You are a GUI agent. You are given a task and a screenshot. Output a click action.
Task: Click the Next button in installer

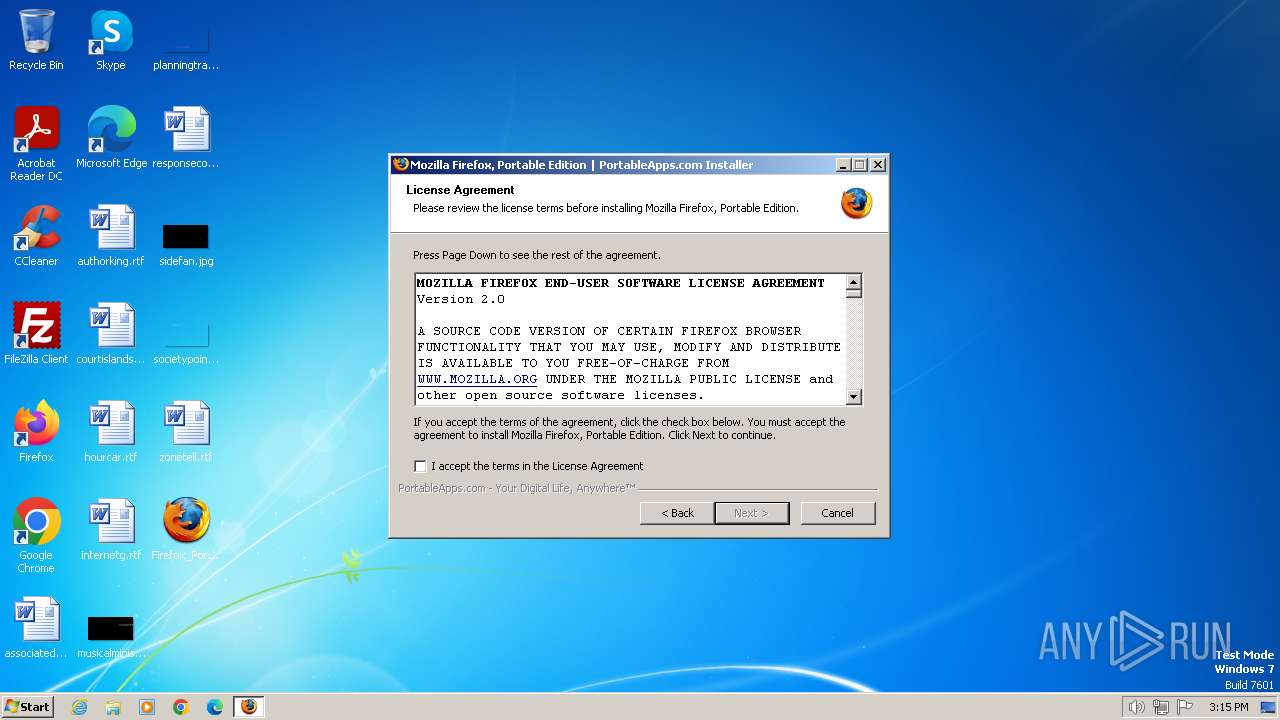pyautogui.click(x=752, y=513)
